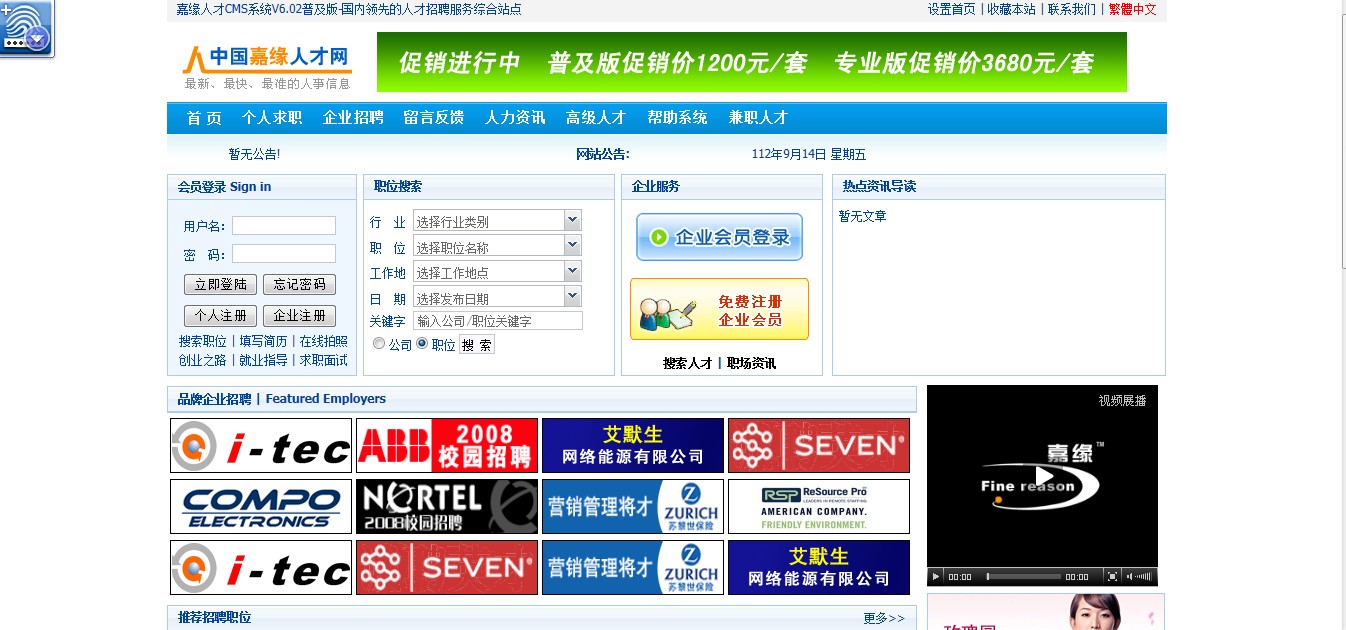Open the ZURICH logo in the bottom row
1346x630 pixels.
pyautogui.click(x=633, y=567)
